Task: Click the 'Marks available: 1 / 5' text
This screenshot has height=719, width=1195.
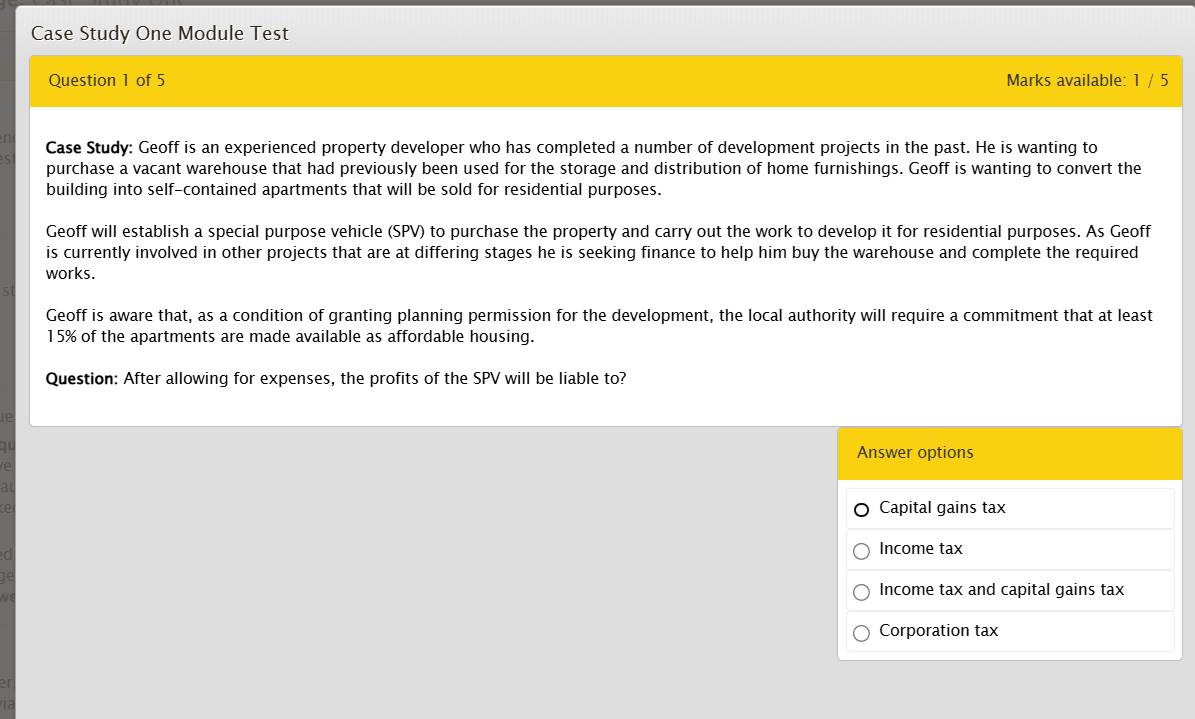Action: [1087, 81]
